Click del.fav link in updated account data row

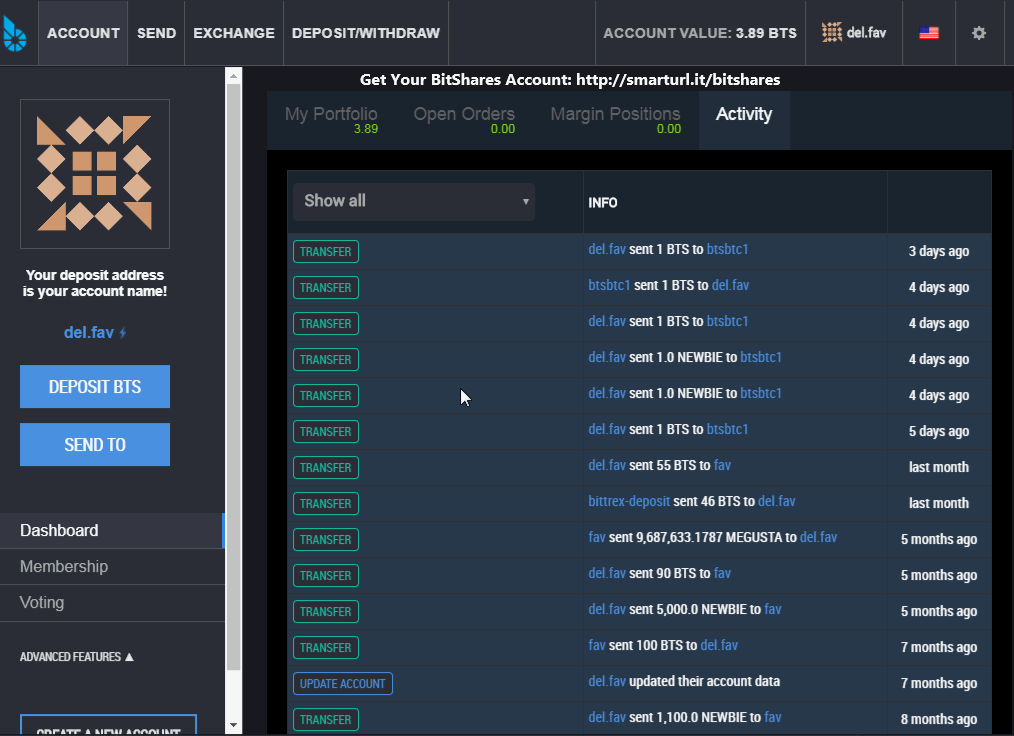(607, 681)
